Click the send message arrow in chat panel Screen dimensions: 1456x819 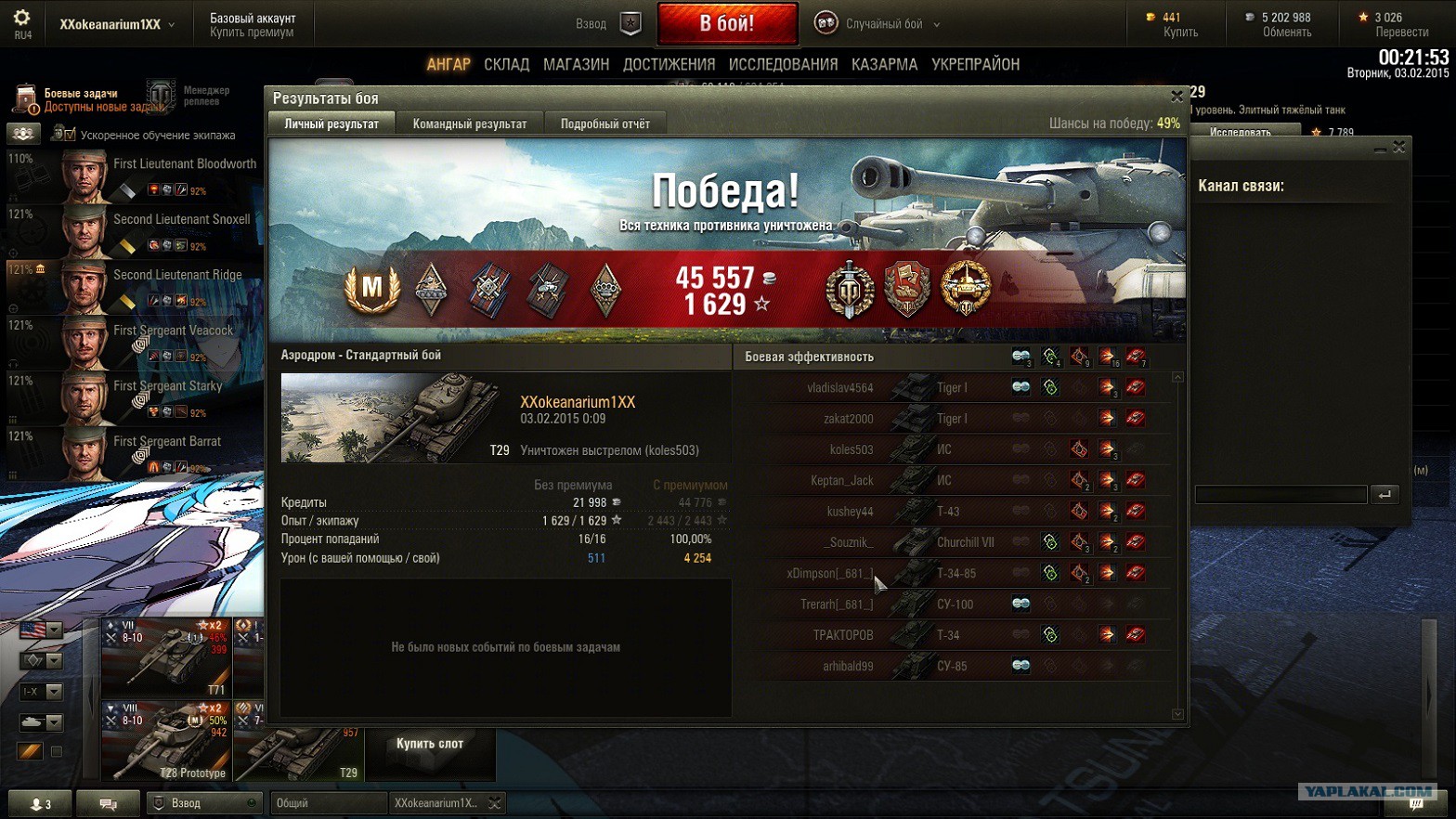[1384, 495]
